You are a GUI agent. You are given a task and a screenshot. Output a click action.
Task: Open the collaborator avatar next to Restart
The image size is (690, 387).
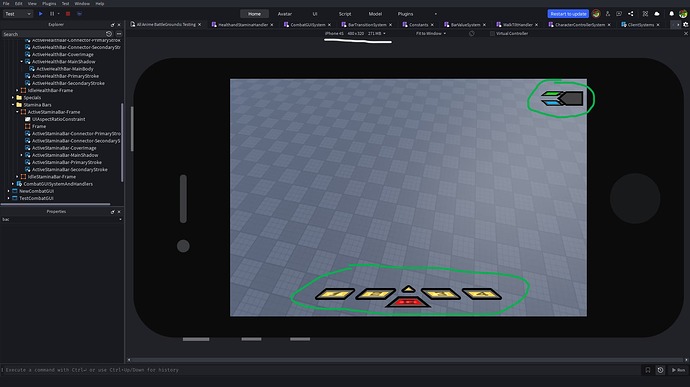point(596,14)
